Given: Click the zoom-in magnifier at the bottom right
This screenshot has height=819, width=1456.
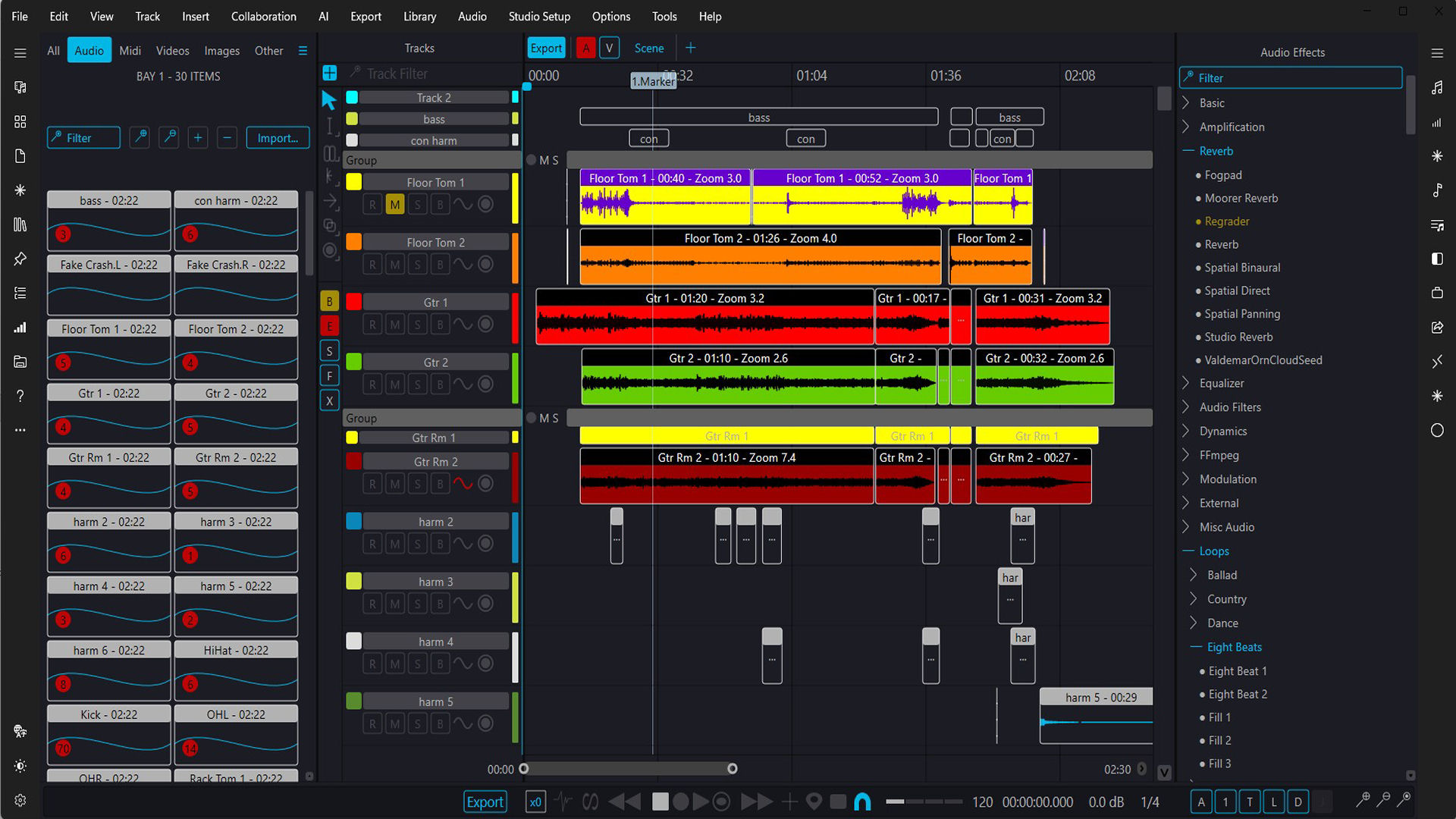Looking at the screenshot, I should pos(1363,800).
